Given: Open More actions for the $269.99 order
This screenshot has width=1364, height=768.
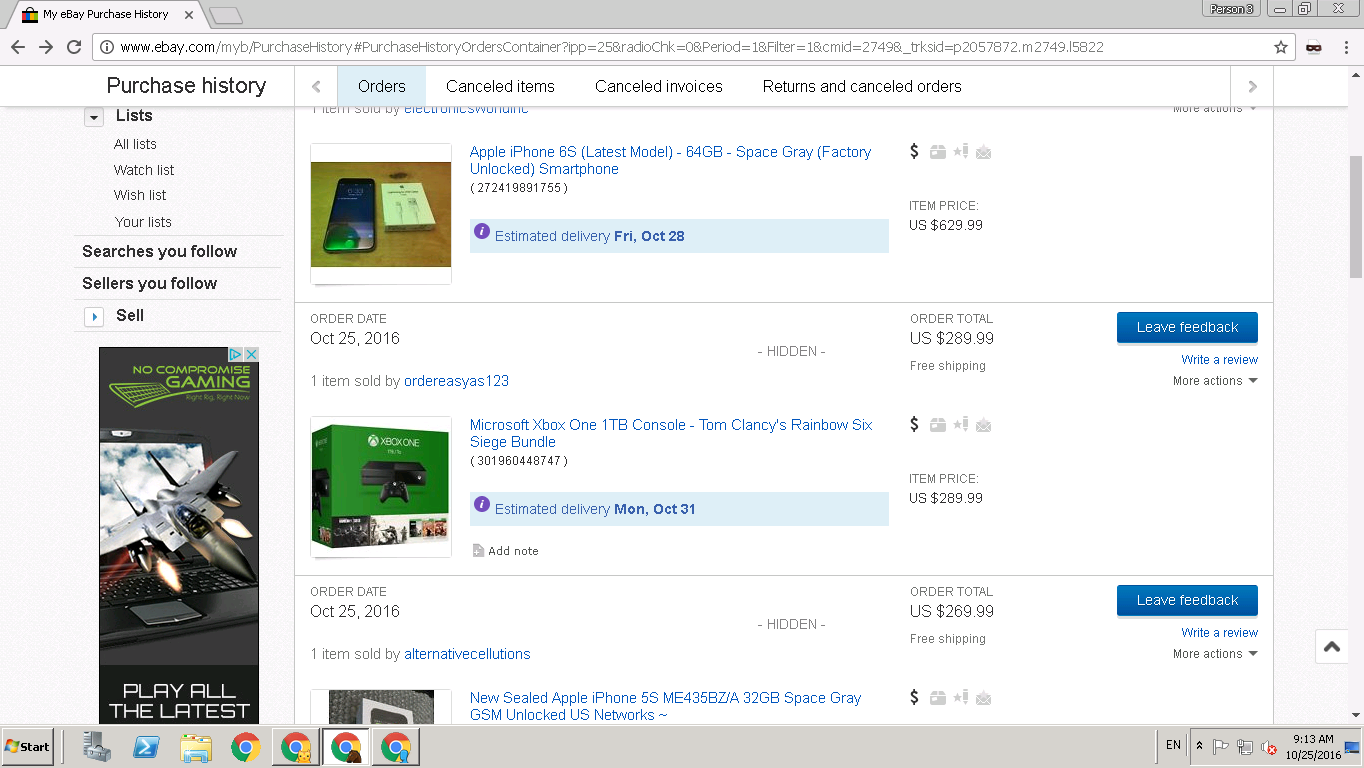Looking at the screenshot, I should pyautogui.click(x=1215, y=654).
